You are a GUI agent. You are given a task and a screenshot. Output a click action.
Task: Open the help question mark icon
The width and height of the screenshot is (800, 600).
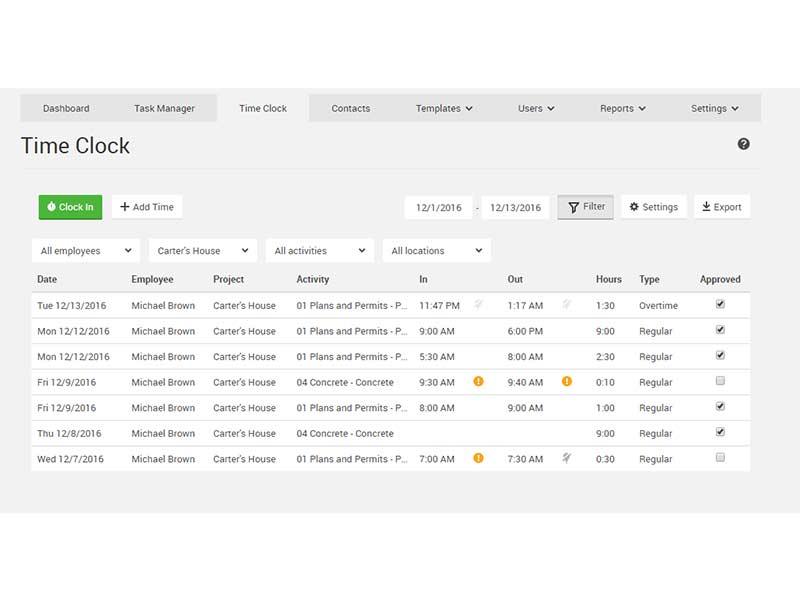743,144
